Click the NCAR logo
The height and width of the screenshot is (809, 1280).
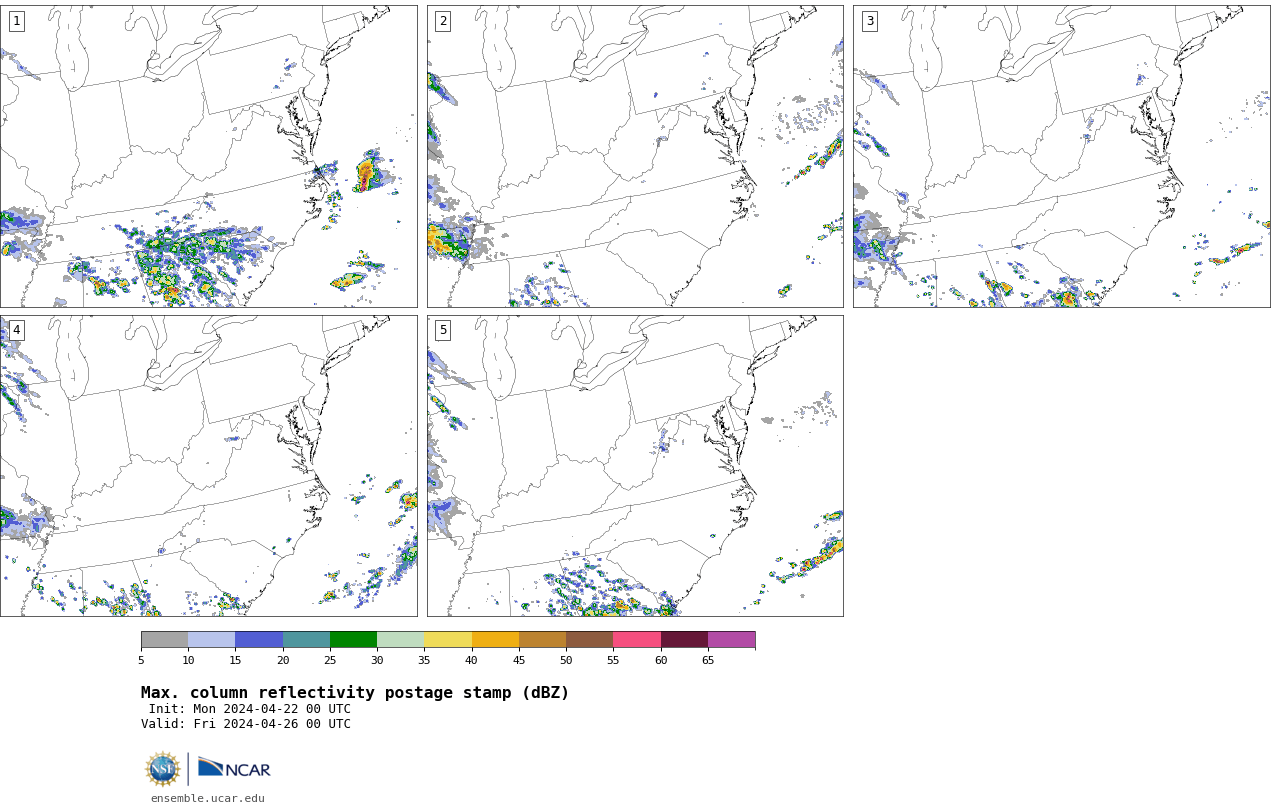pos(235,768)
